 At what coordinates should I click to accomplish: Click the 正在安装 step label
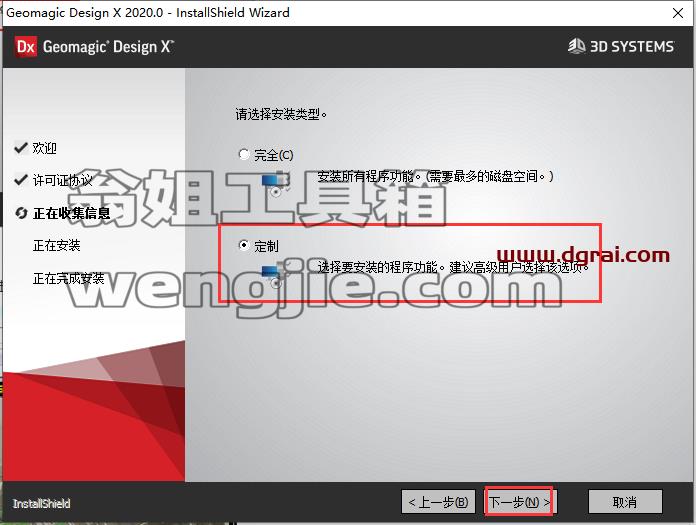[56, 245]
